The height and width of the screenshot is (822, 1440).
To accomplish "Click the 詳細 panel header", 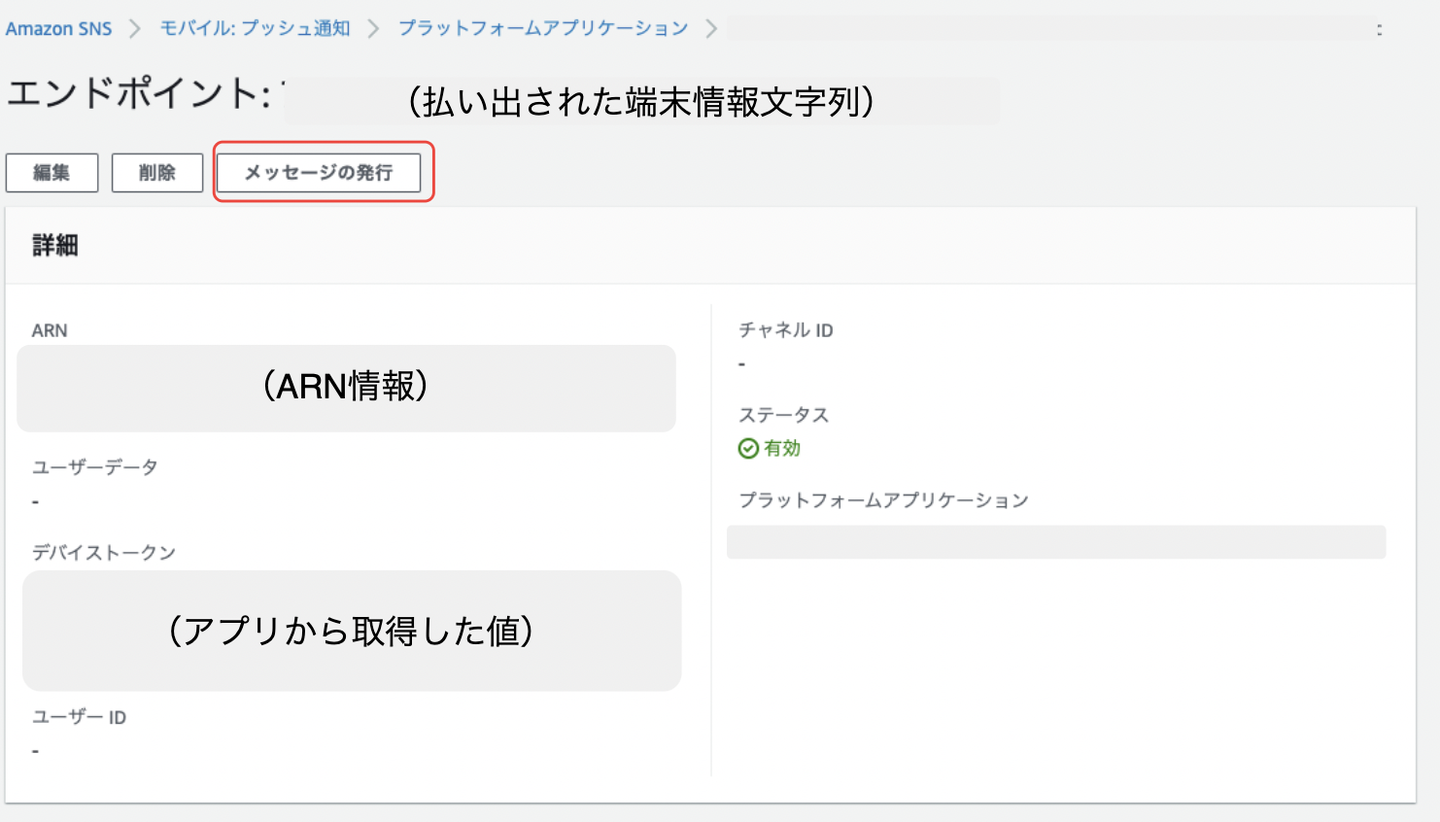I will pos(56,246).
